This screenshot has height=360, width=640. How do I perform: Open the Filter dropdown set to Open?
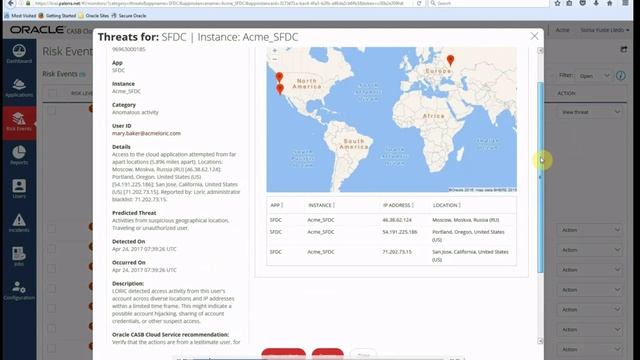594,76
